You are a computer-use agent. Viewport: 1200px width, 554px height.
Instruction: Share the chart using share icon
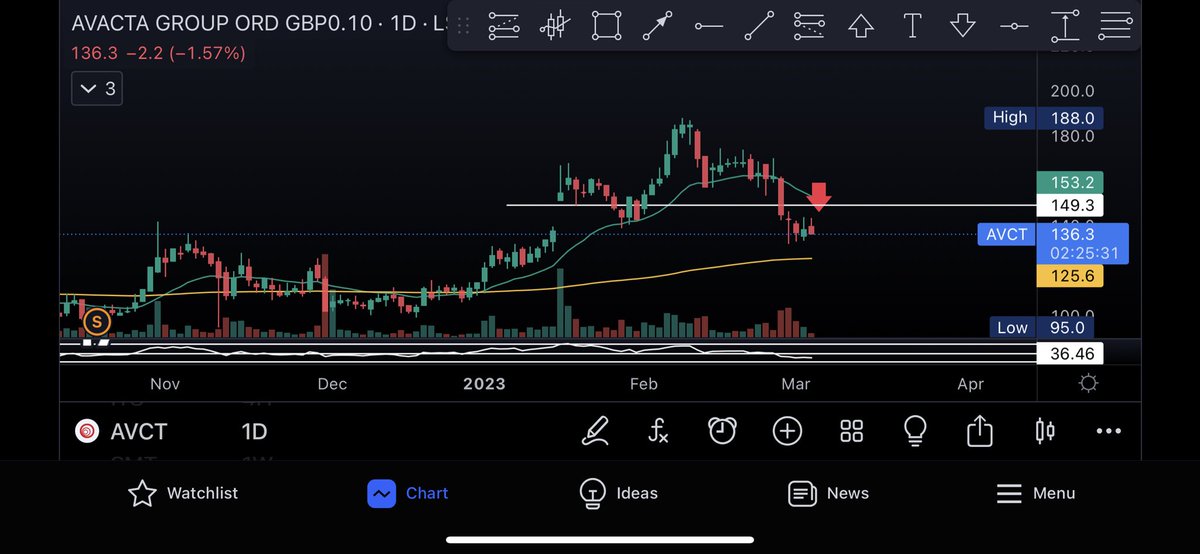[x=980, y=431]
